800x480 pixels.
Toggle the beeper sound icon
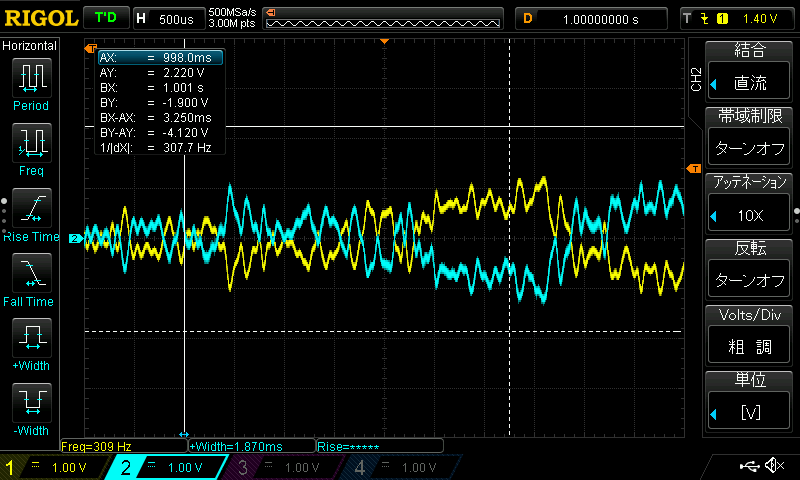pyautogui.click(x=774, y=465)
